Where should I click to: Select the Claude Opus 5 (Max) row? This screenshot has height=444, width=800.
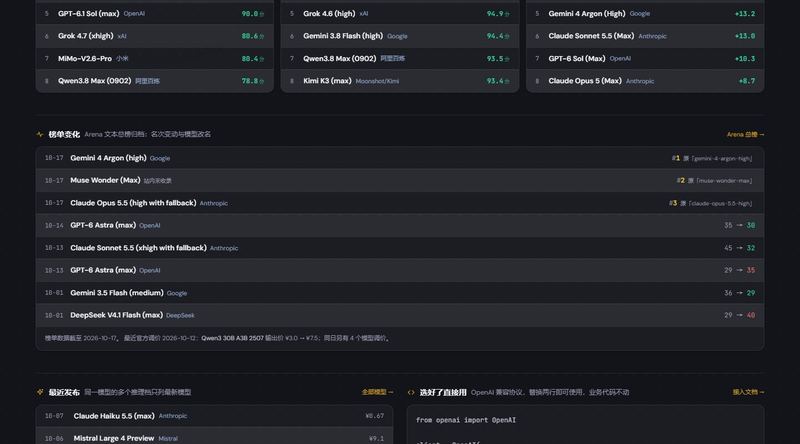point(645,81)
